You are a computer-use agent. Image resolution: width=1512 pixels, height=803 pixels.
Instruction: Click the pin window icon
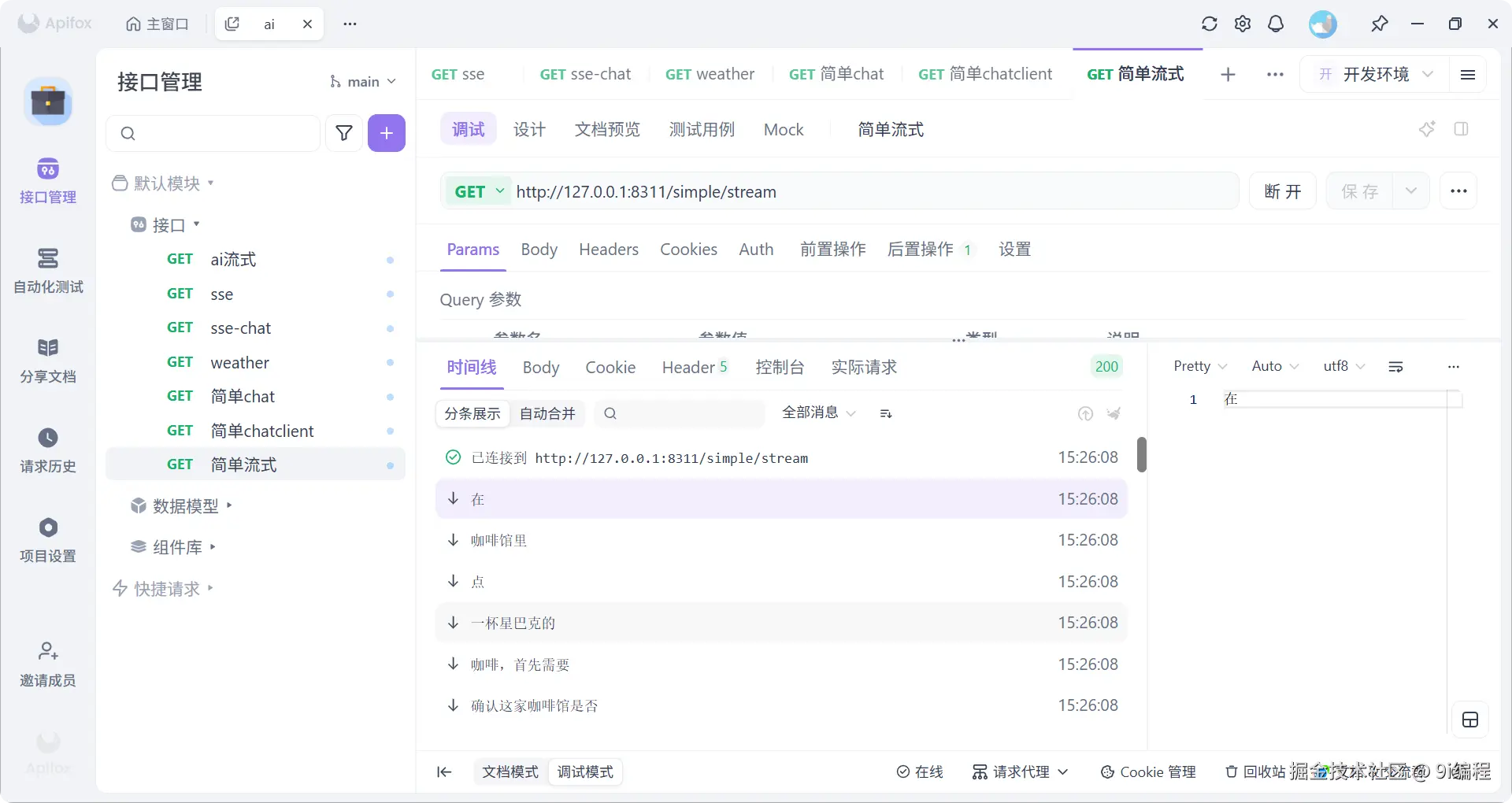[x=1379, y=24]
